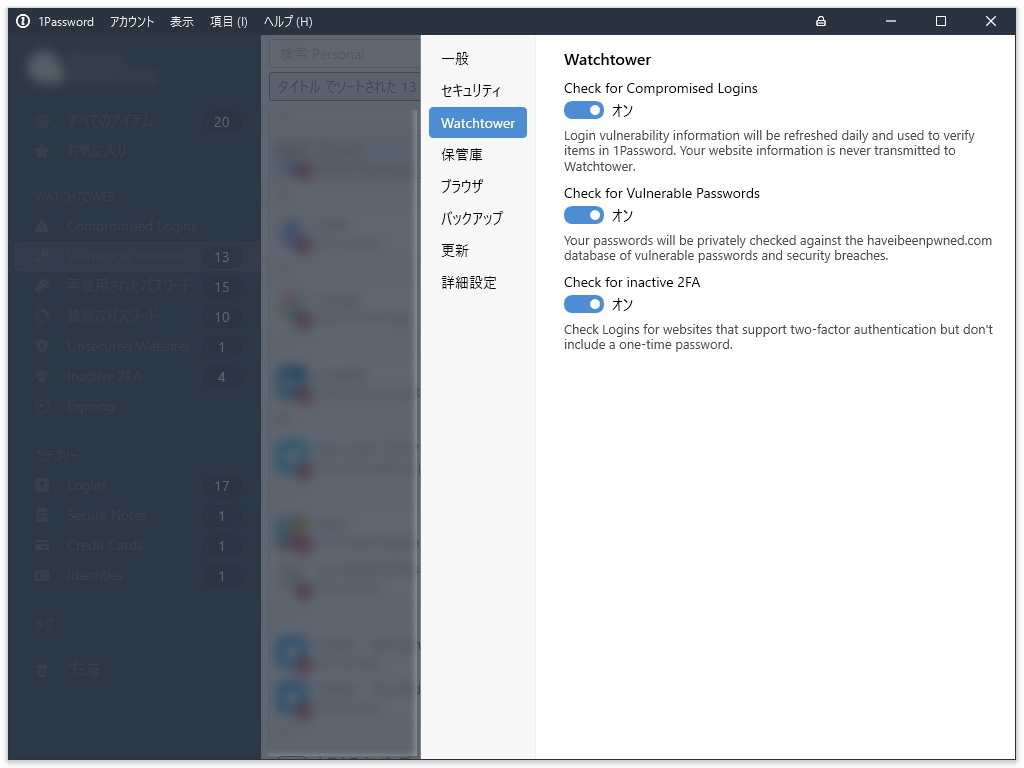Turn off Check for Vulnerable Passwords
The image size is (1024, 768).
584,214
